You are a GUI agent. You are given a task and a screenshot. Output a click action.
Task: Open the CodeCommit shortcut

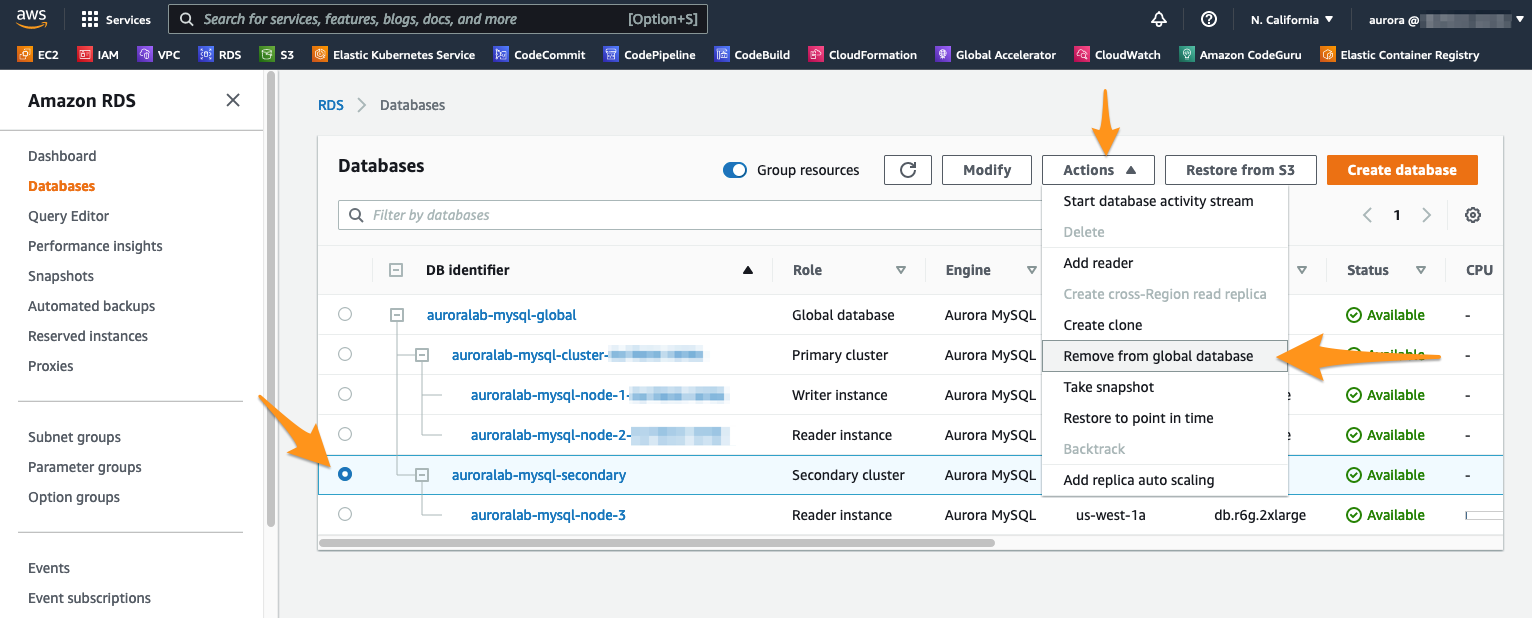pyautogui.click(x=539, y=55)
